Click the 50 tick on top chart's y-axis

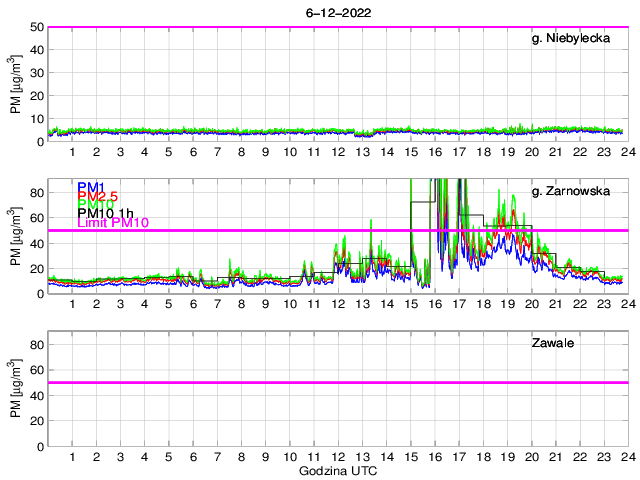[x=35, y=27]
